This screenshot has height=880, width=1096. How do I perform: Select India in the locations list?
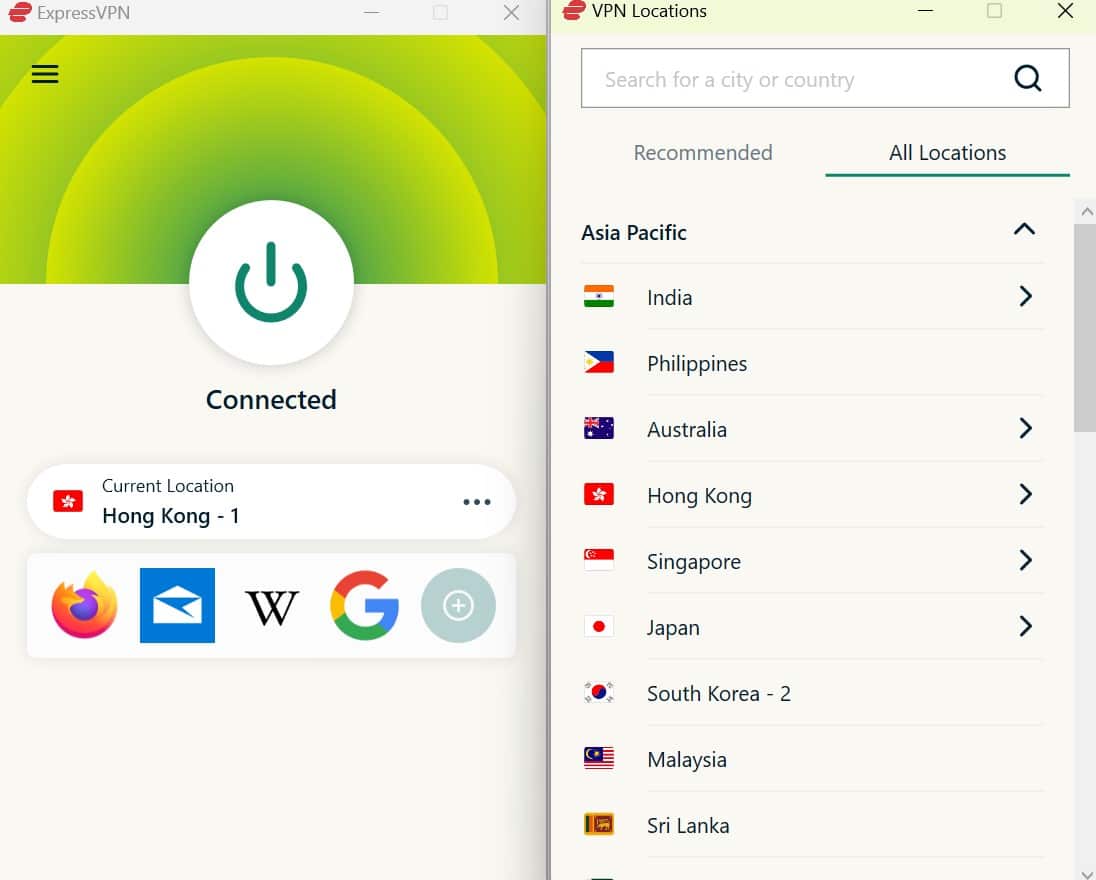pyautogui.click(x=812, y=297)
